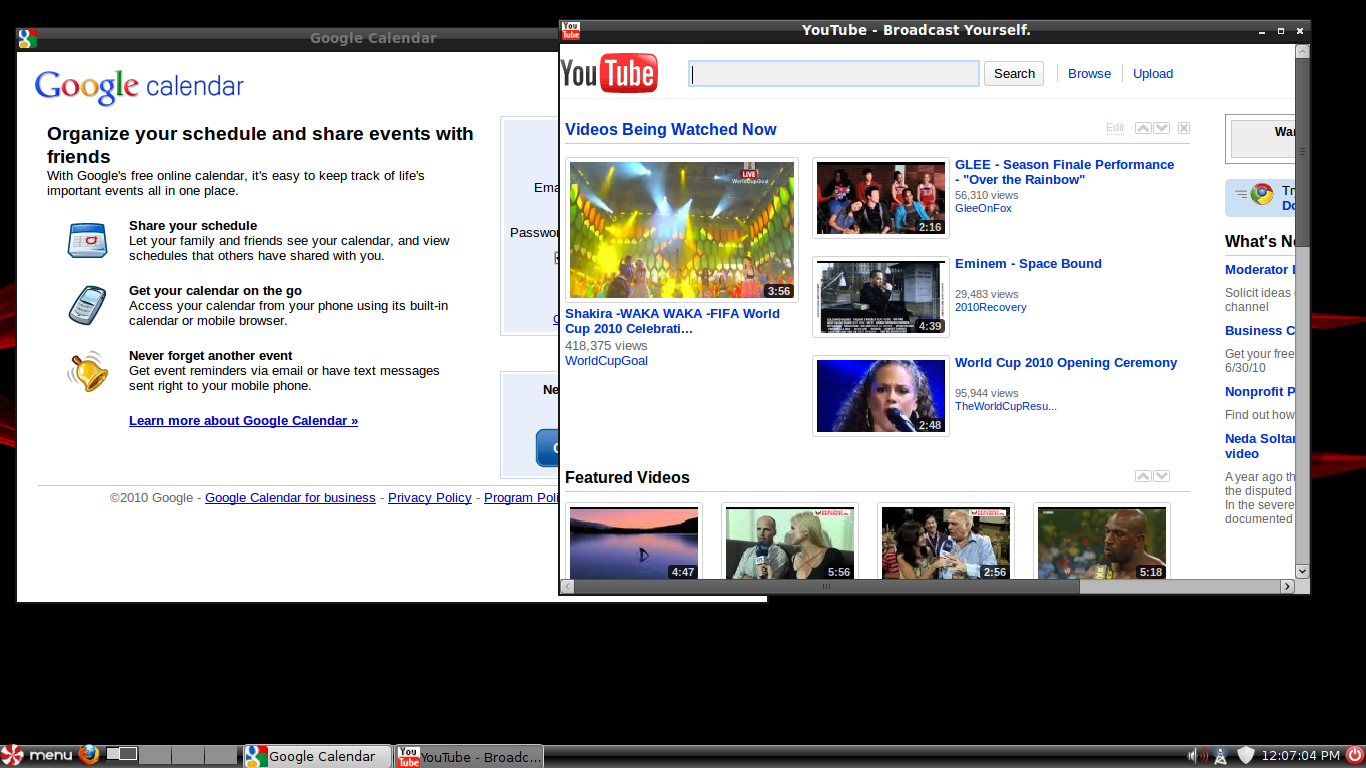Move the Featured Videos module down
Image resolution: width=1366 pixels, height=768 pixels.
click(x=1162, y=476)
